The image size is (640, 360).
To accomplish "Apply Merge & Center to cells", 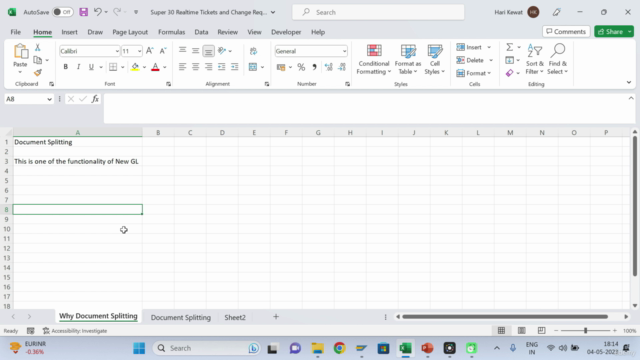I will pyautogui.click(x=253, y=67).
